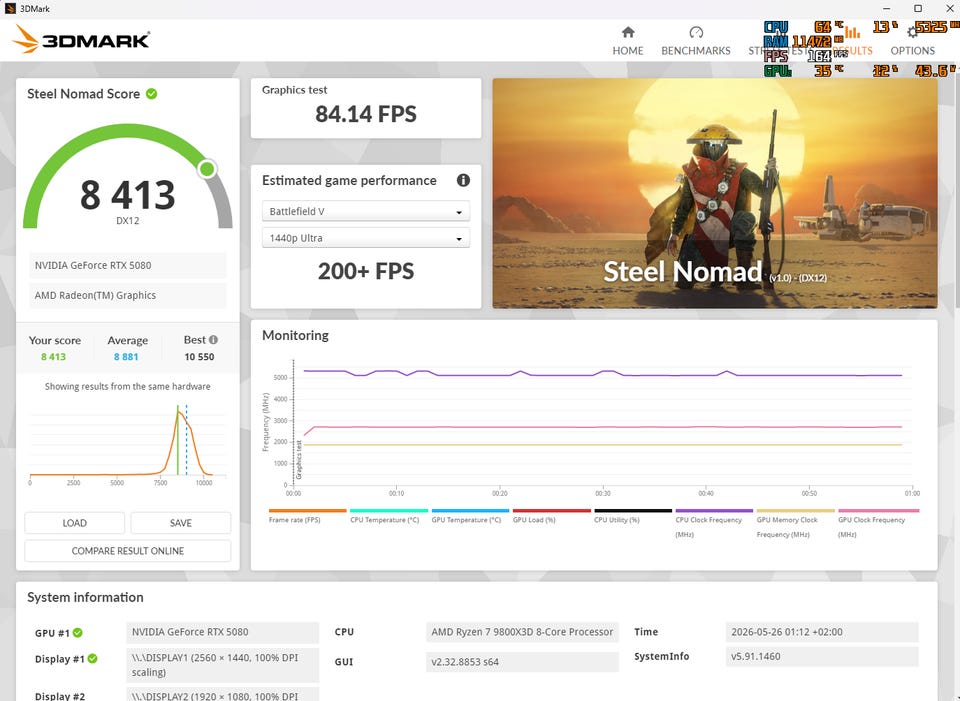Toggle the CPU Utility (%) legend series
This screenshot has width=960, height=701.
pyautogui.click(x=617, y=520)
